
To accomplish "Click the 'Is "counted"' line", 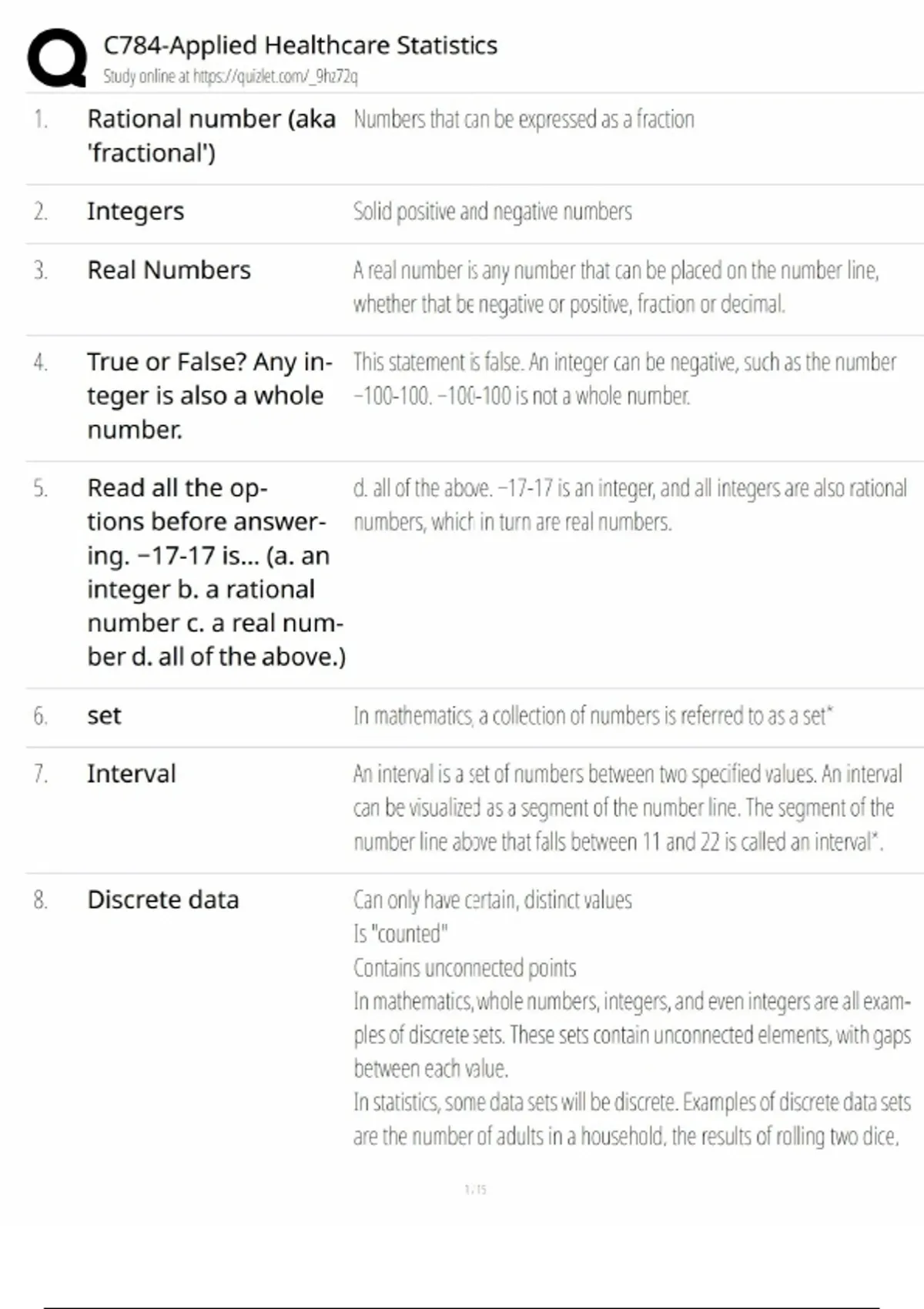I will 400,933.
